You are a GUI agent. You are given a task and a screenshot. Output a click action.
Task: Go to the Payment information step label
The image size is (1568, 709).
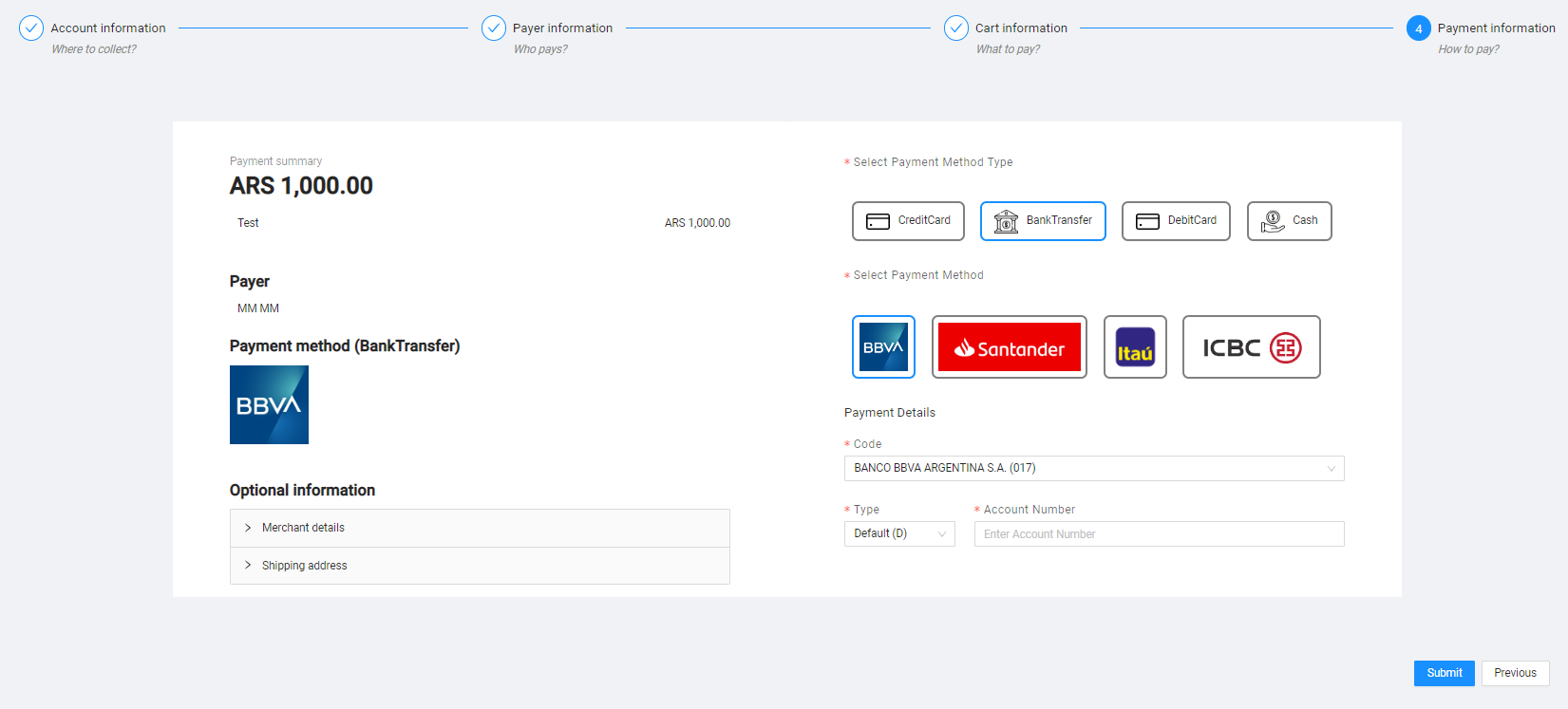(1497, 28)
